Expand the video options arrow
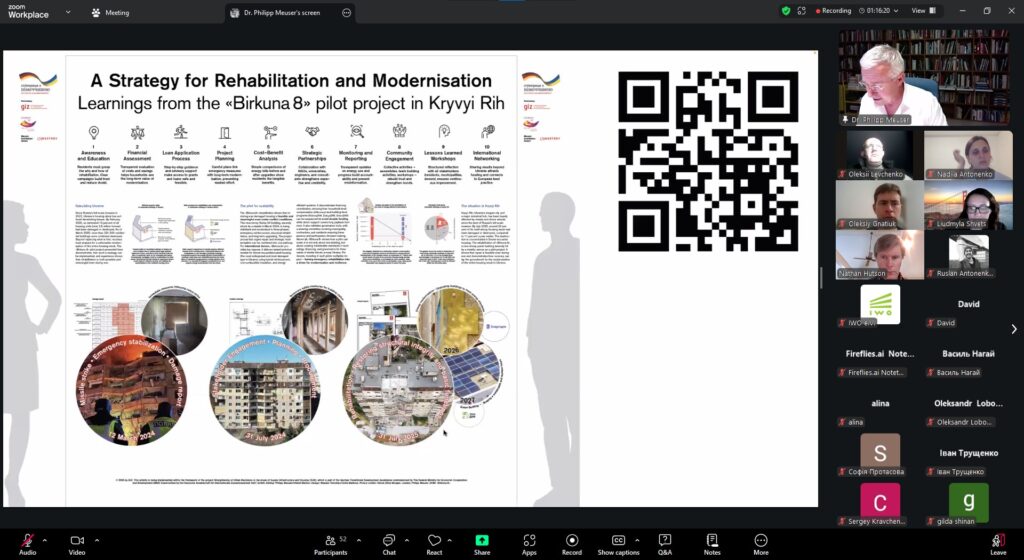Viewport: 1024px width, 560px height. click(x=97, y=539)
